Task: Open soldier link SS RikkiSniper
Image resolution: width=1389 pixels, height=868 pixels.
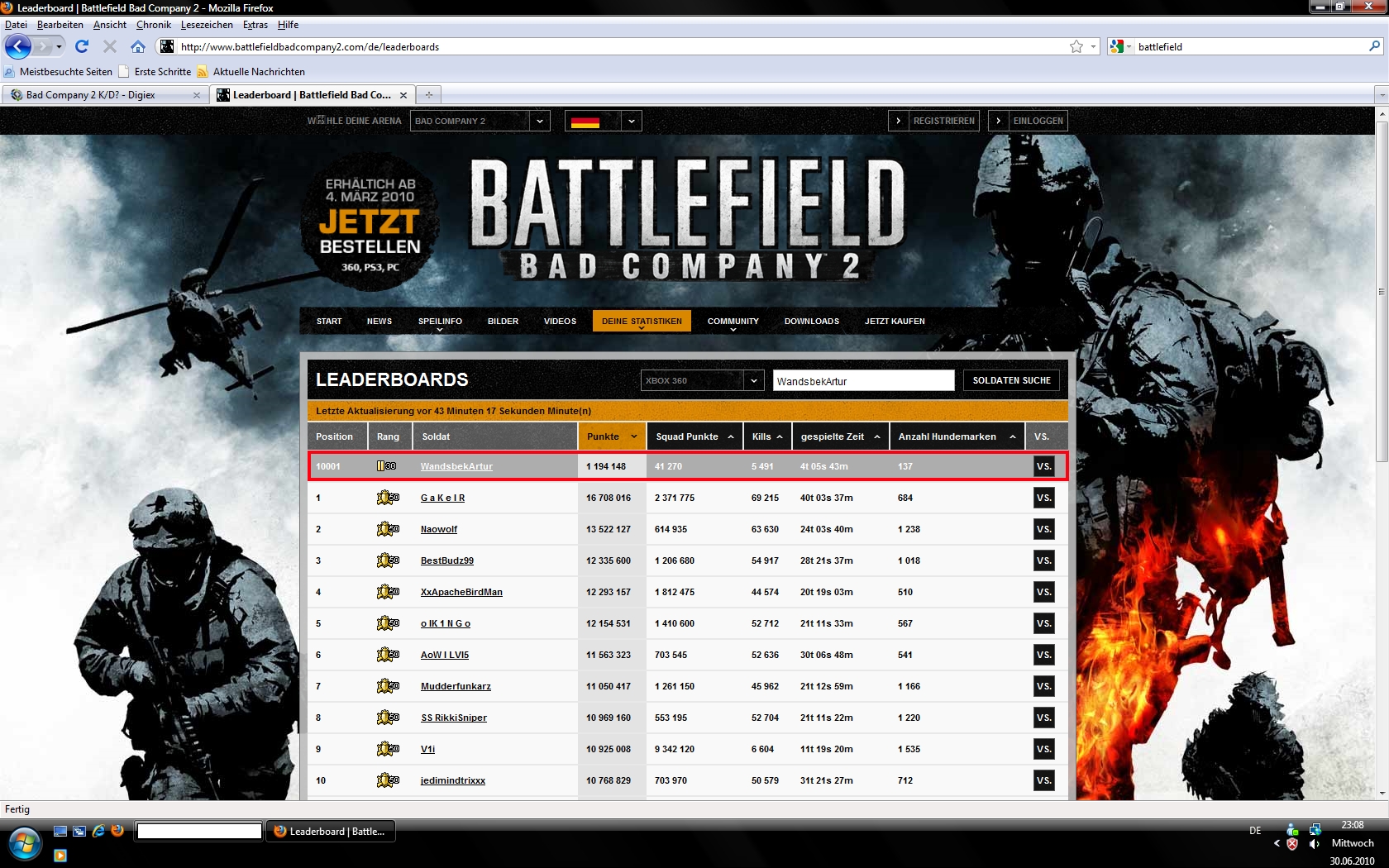Action: pos(454,718)
